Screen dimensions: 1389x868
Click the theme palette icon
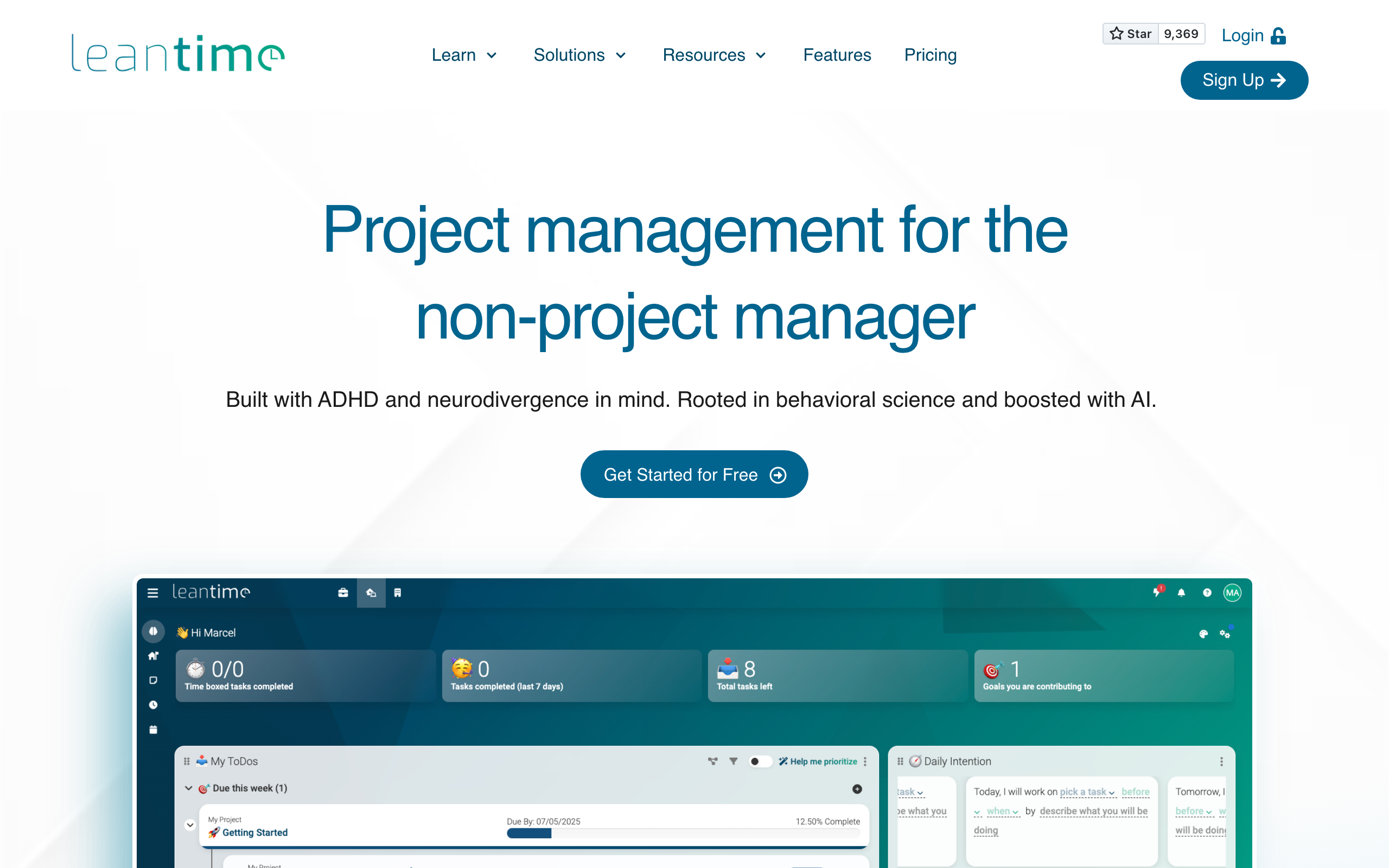[1203, 634]
